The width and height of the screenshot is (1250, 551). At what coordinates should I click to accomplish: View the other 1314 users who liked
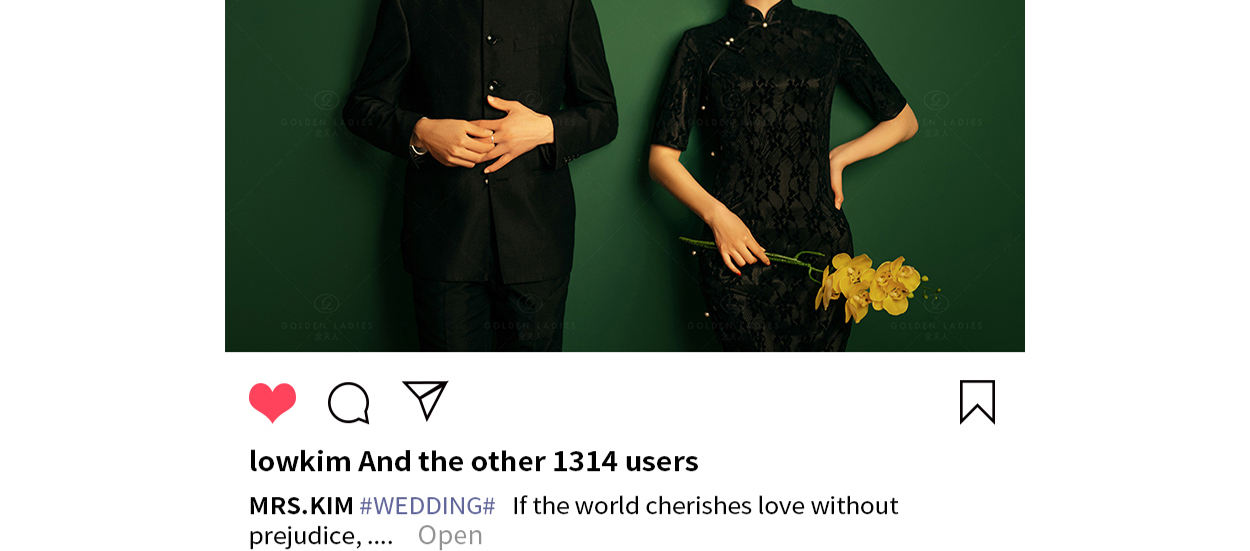[528, 461]
